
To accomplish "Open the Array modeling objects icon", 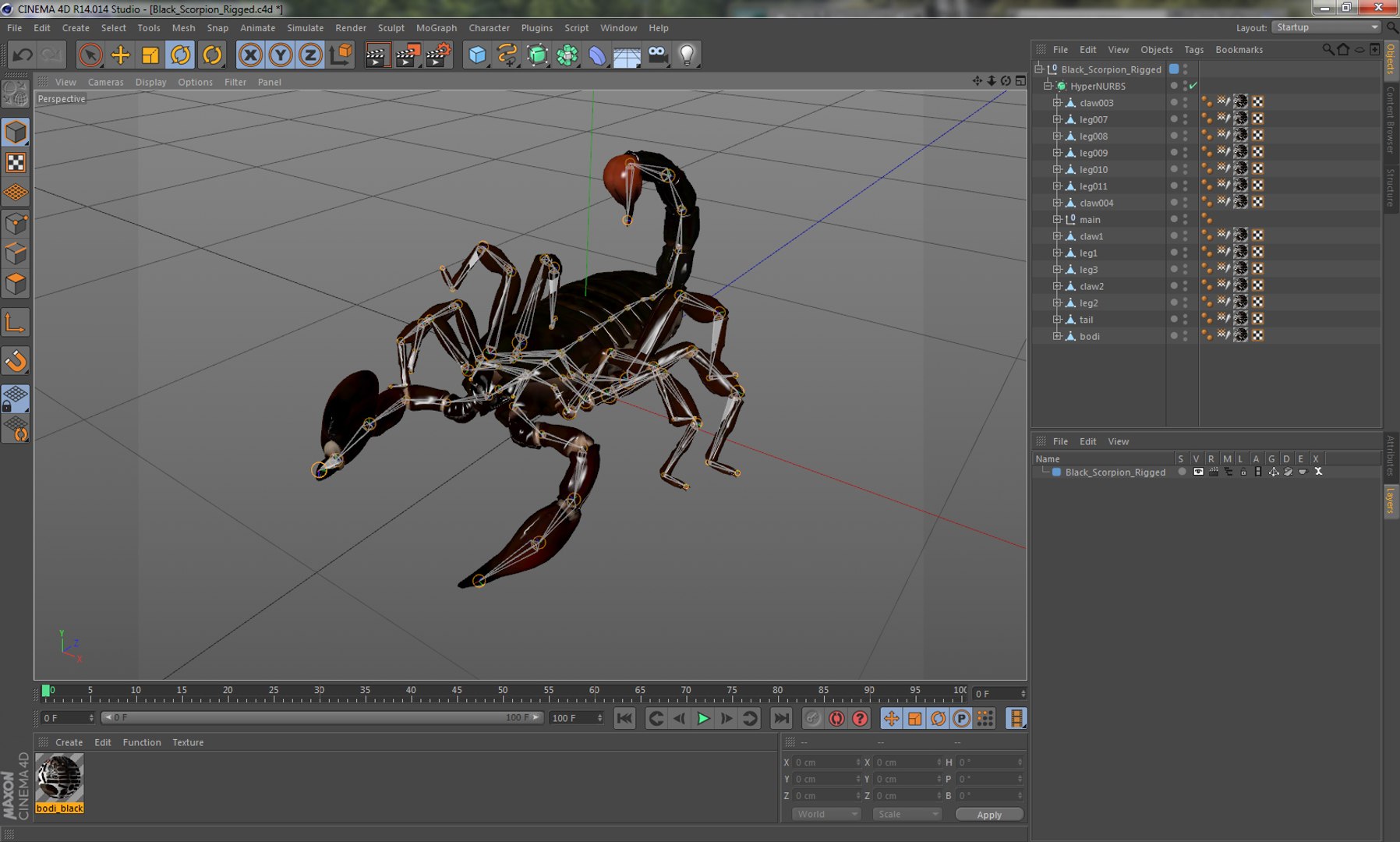I will tap(567, 55).
